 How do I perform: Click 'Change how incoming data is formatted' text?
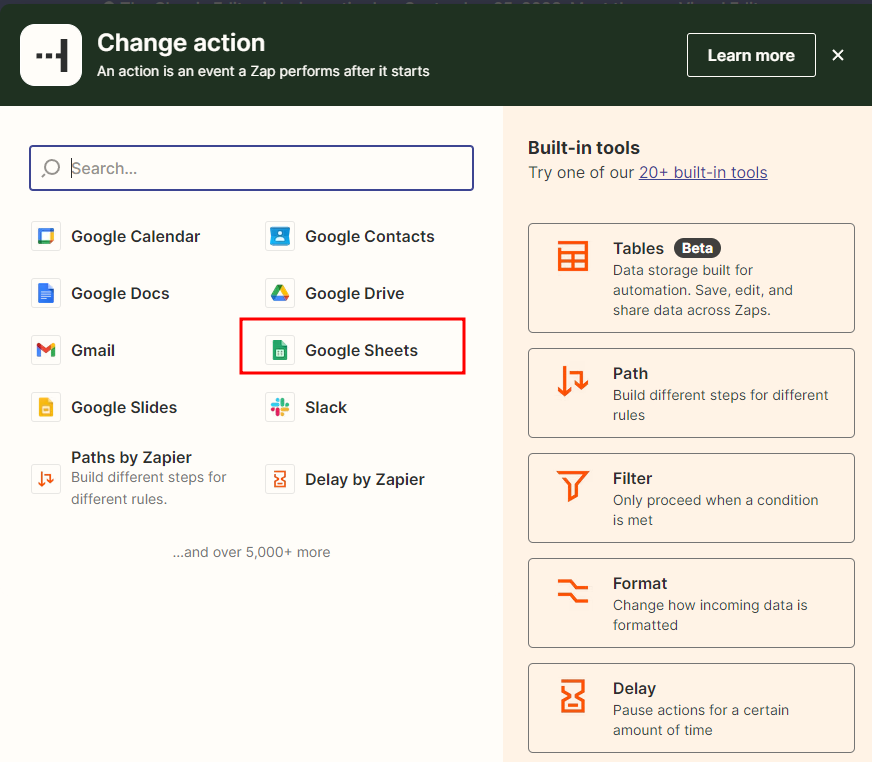point(710,615)
